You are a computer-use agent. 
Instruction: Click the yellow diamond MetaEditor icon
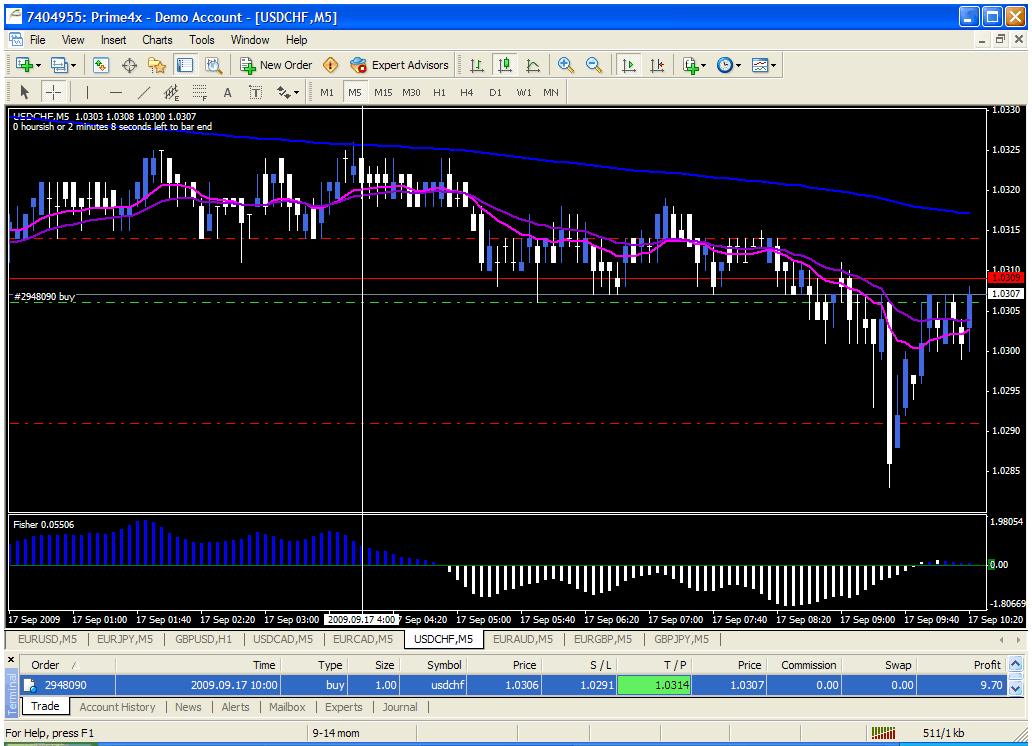pyautogui.click(x=330, y=65)
